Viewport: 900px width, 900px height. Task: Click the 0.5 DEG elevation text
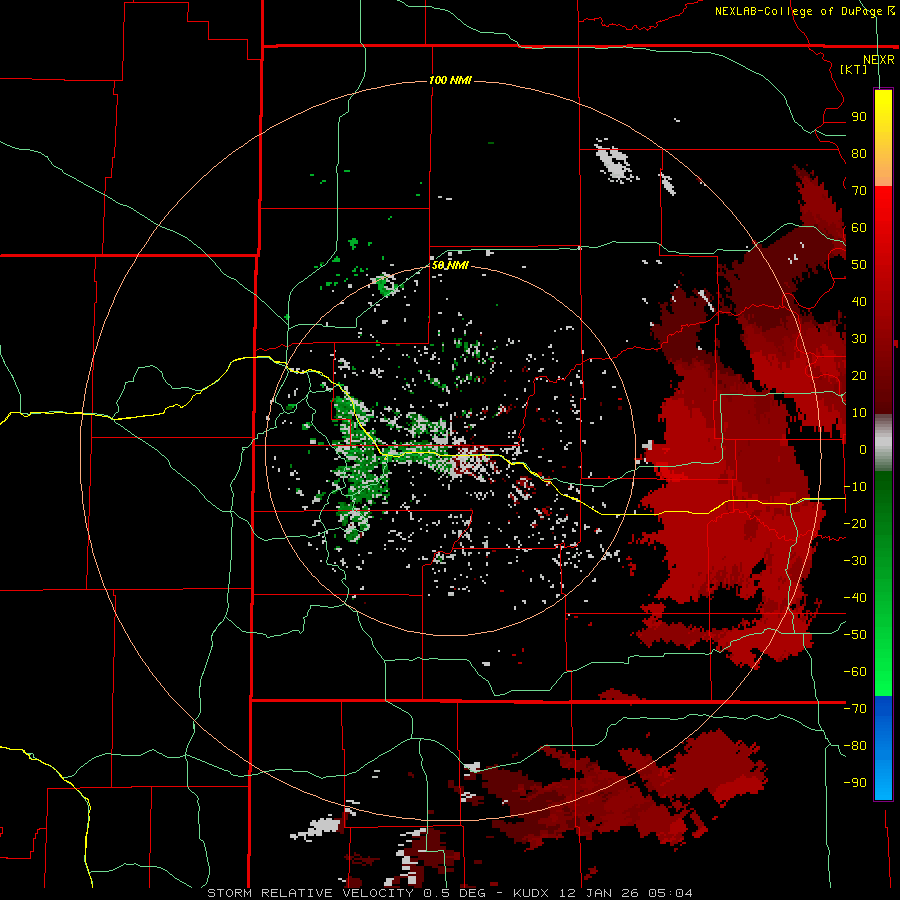point(453,893)
